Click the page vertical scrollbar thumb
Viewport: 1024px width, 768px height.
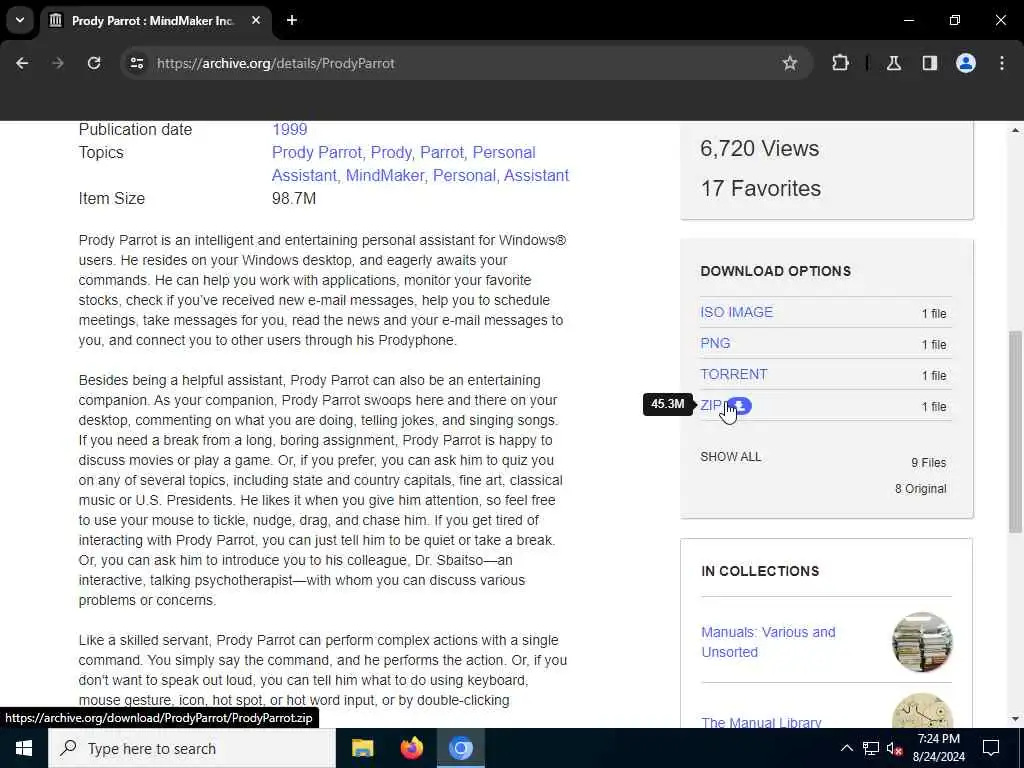[x=1015, y=431]
